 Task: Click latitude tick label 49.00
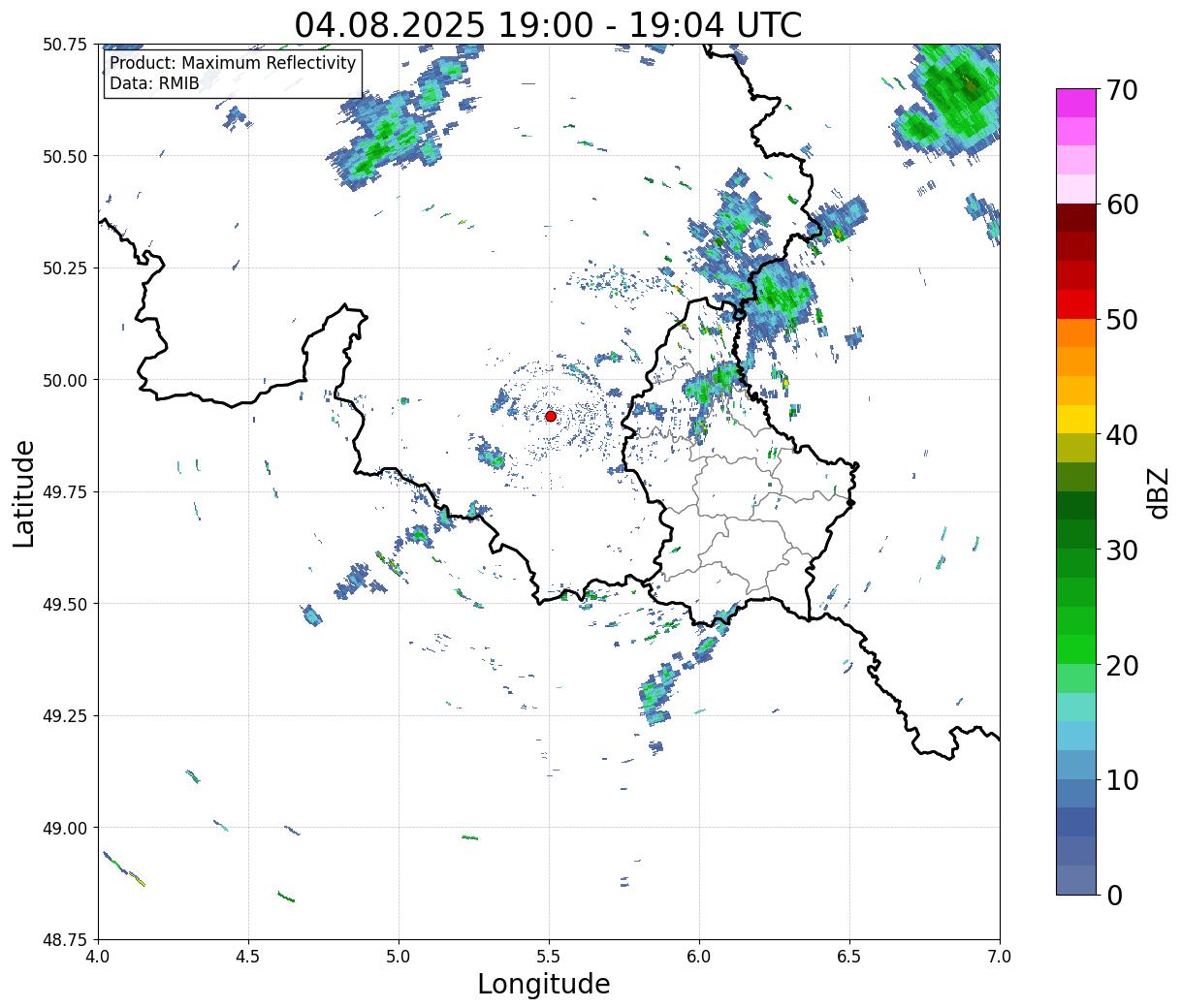(65, 828)
